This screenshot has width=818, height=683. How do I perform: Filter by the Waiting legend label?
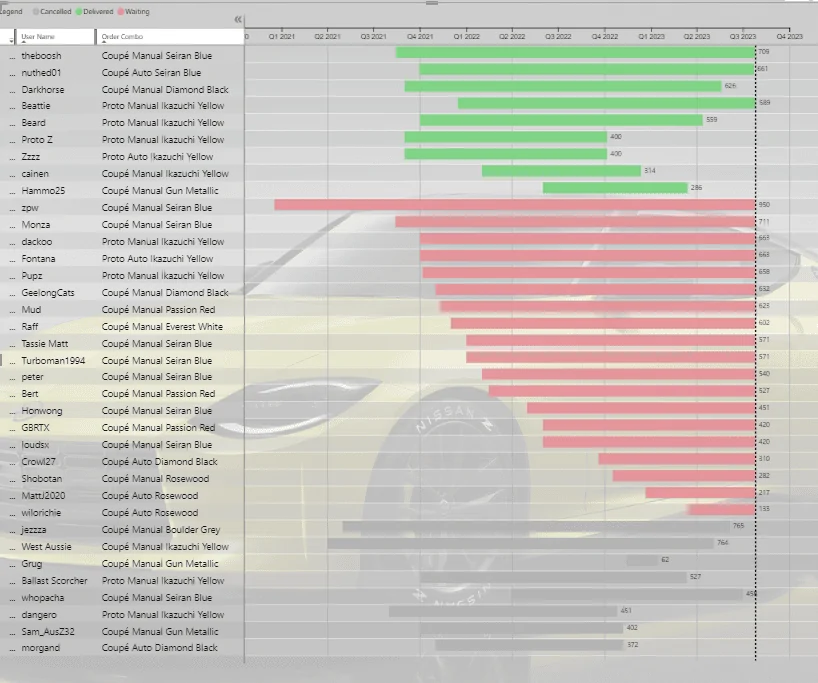[x=137, y=11]
